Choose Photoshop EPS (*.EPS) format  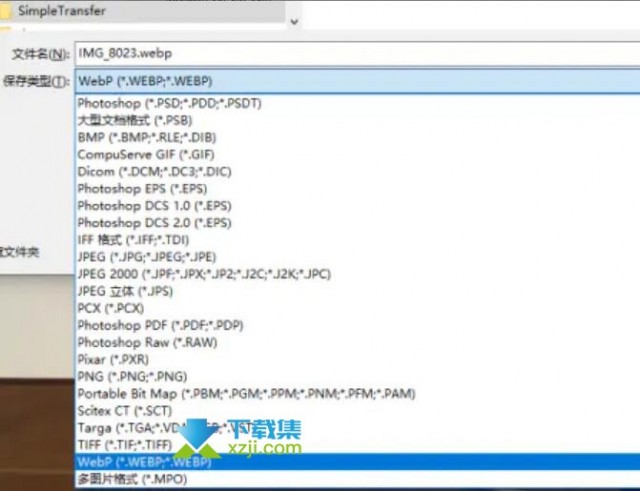[x=358, y=189]
